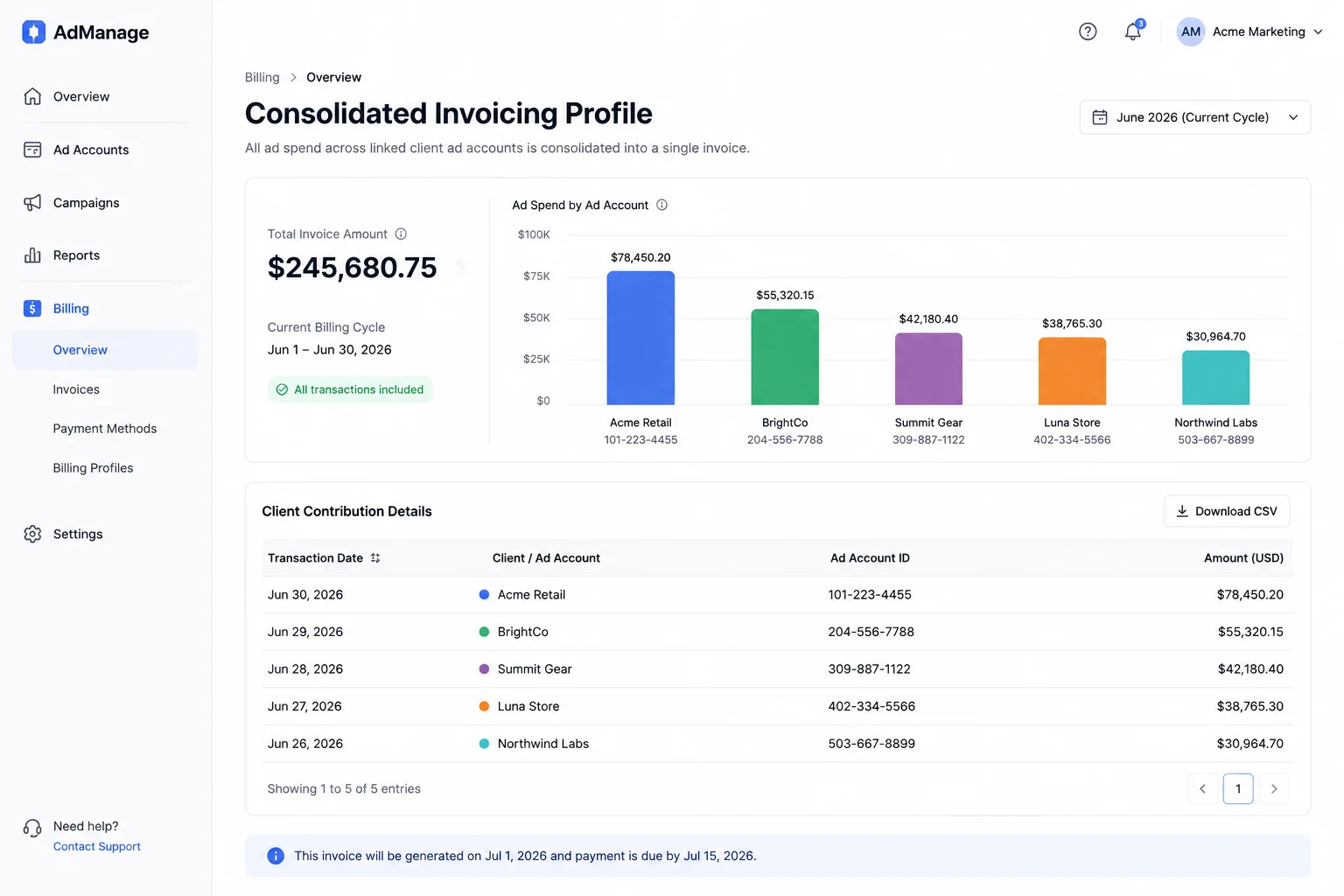1344x896 pixels.
Task: Click the Campaigns megaphone icon in the sidebar
Action: [32, 203]
